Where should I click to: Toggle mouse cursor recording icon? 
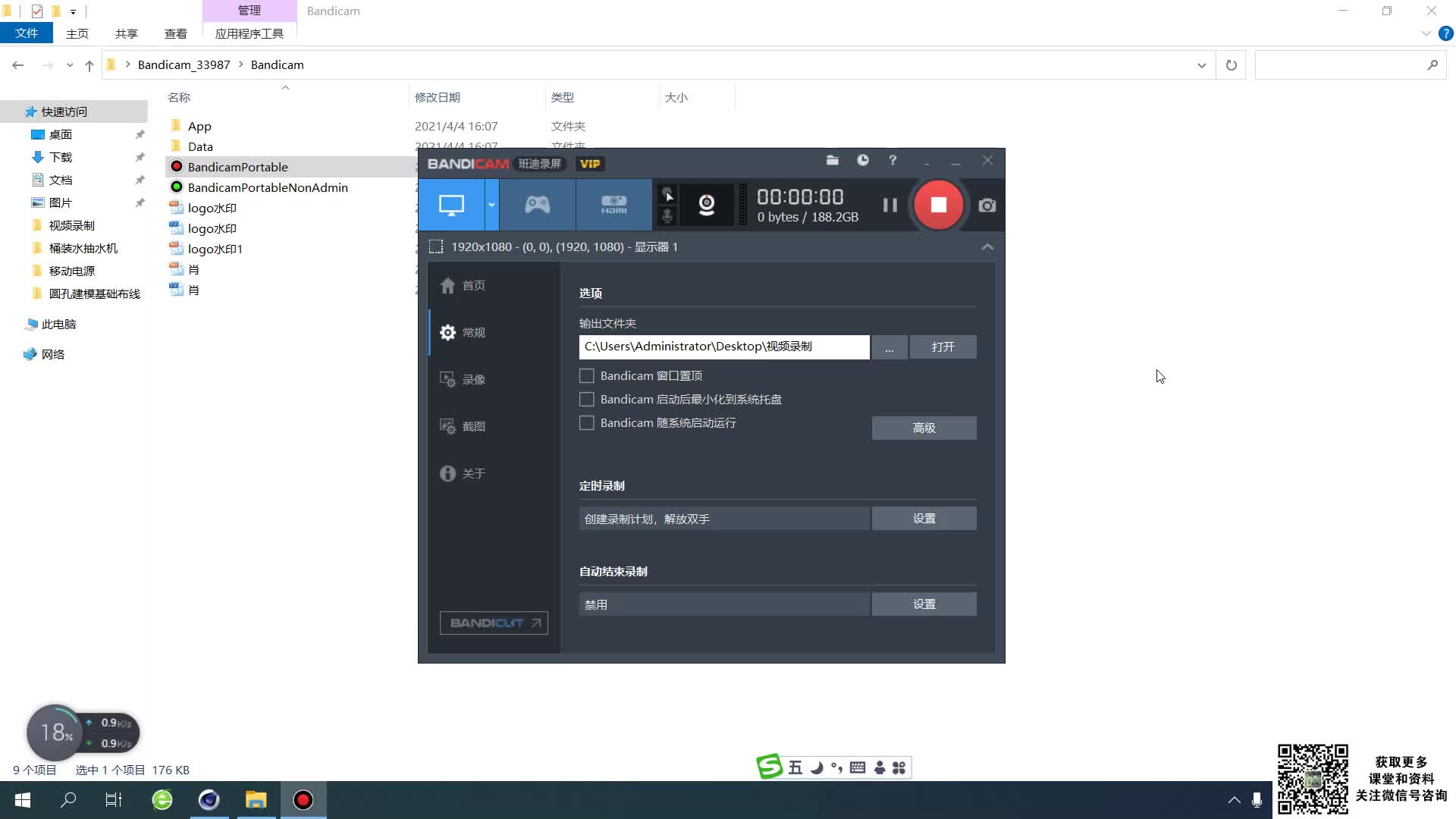point(667,194)
